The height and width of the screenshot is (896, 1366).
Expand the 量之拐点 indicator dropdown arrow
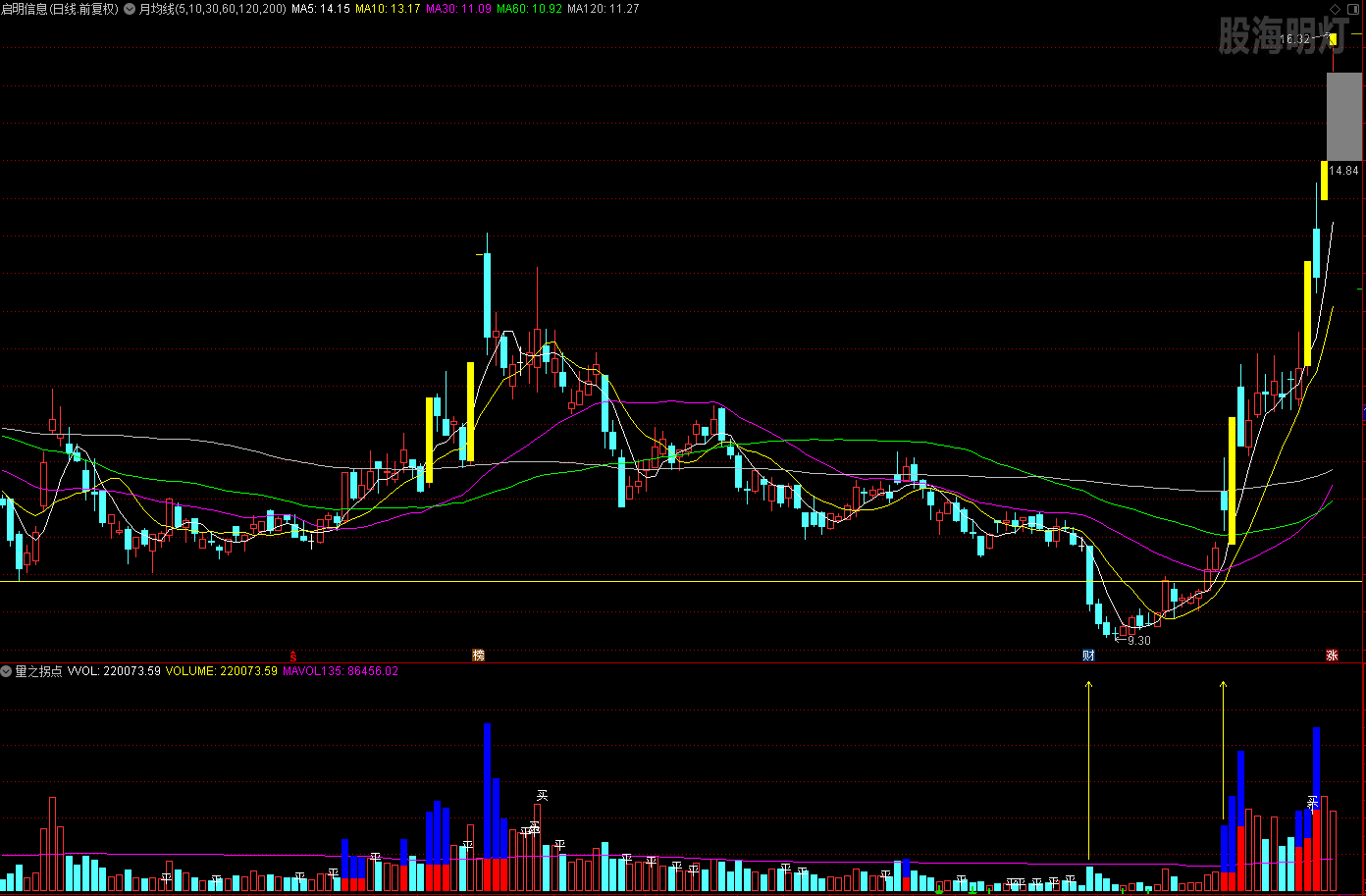tap(7, 671)
